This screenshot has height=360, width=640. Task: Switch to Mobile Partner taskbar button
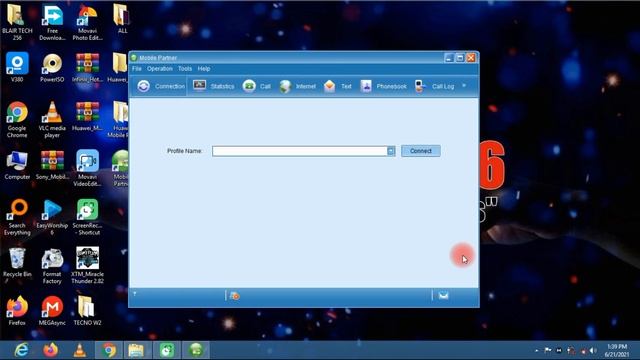(196, 350)
